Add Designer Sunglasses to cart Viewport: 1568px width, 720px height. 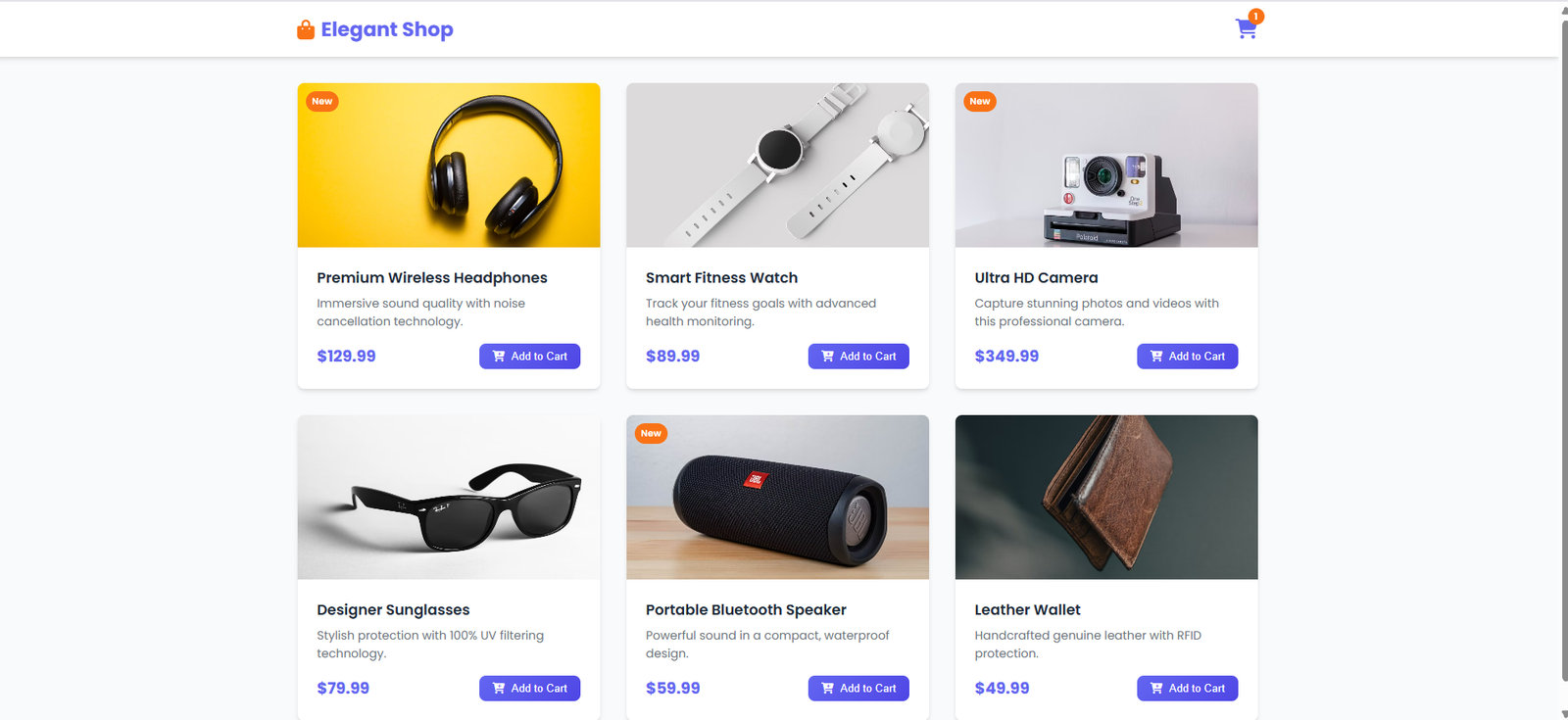529,689
